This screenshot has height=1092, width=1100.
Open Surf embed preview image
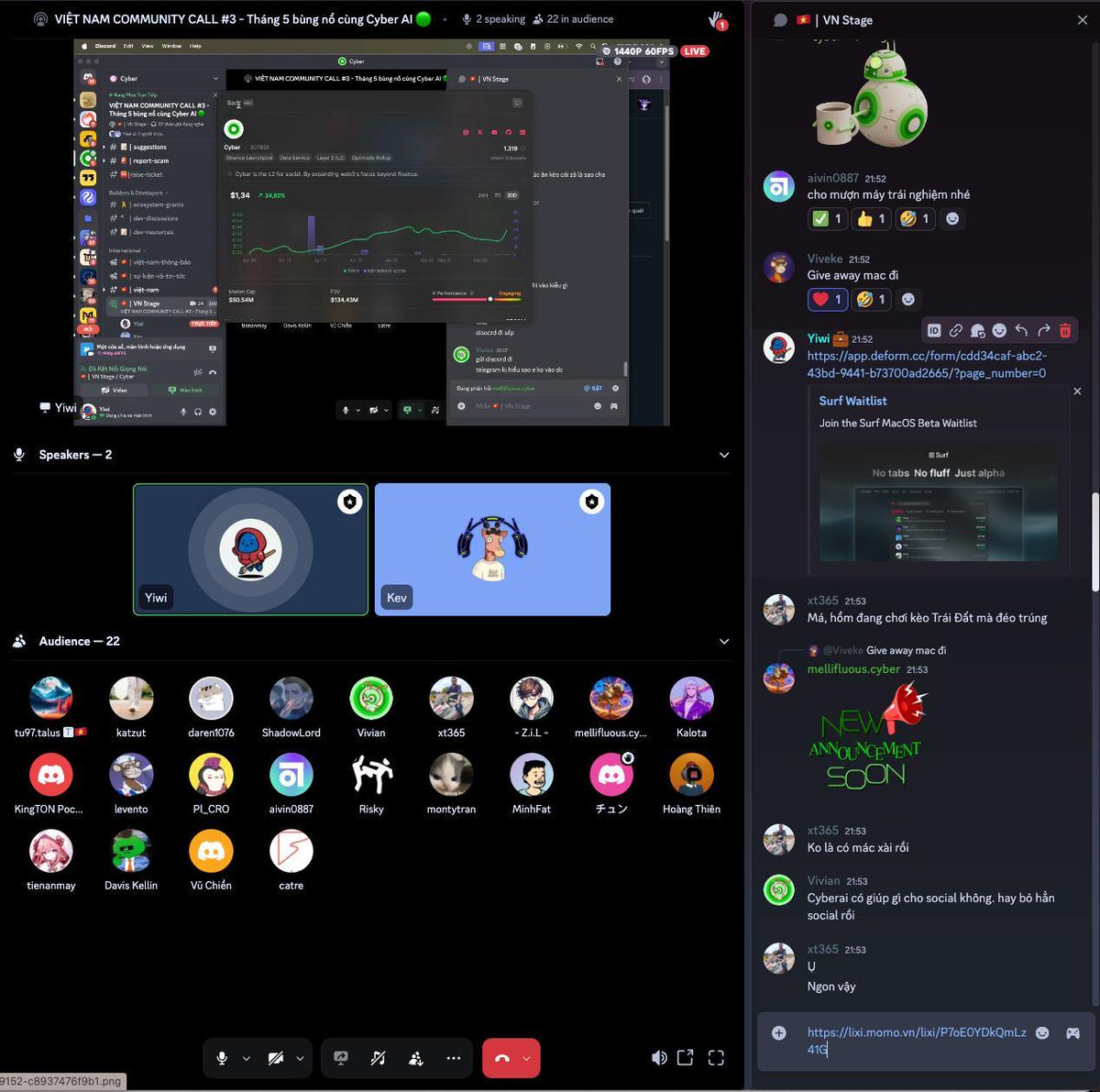[938, 502]
